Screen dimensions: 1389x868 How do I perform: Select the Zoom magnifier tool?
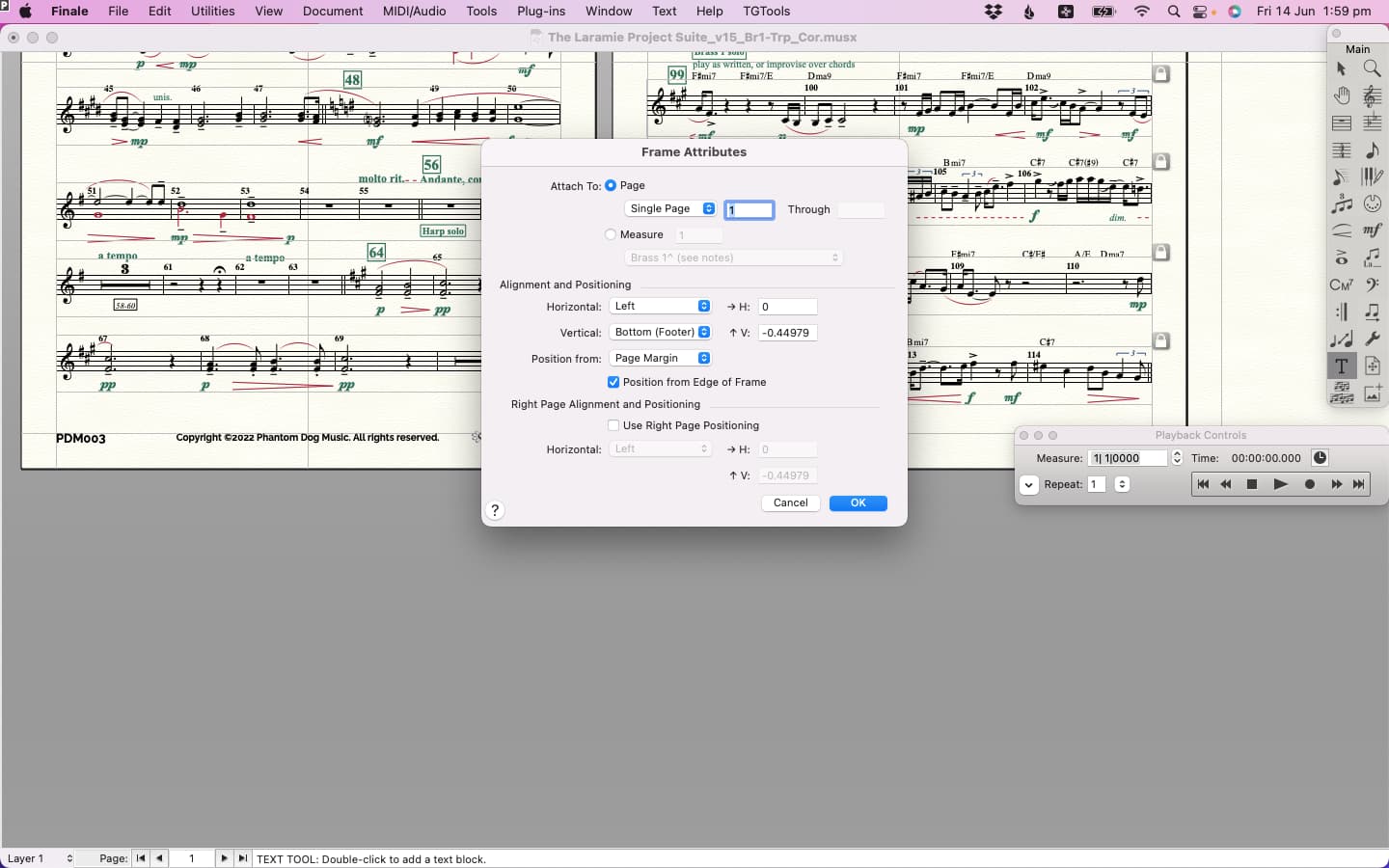pos(1372,68)
